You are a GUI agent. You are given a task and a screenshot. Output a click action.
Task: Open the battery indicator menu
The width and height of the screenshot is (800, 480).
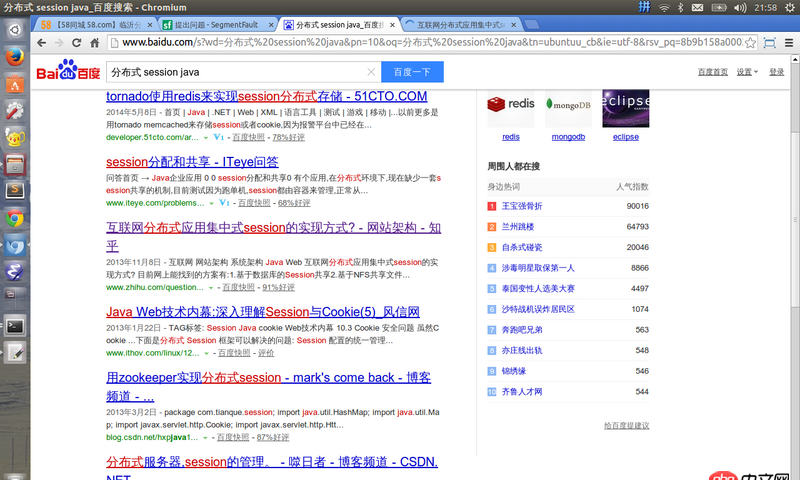point(719,8)
